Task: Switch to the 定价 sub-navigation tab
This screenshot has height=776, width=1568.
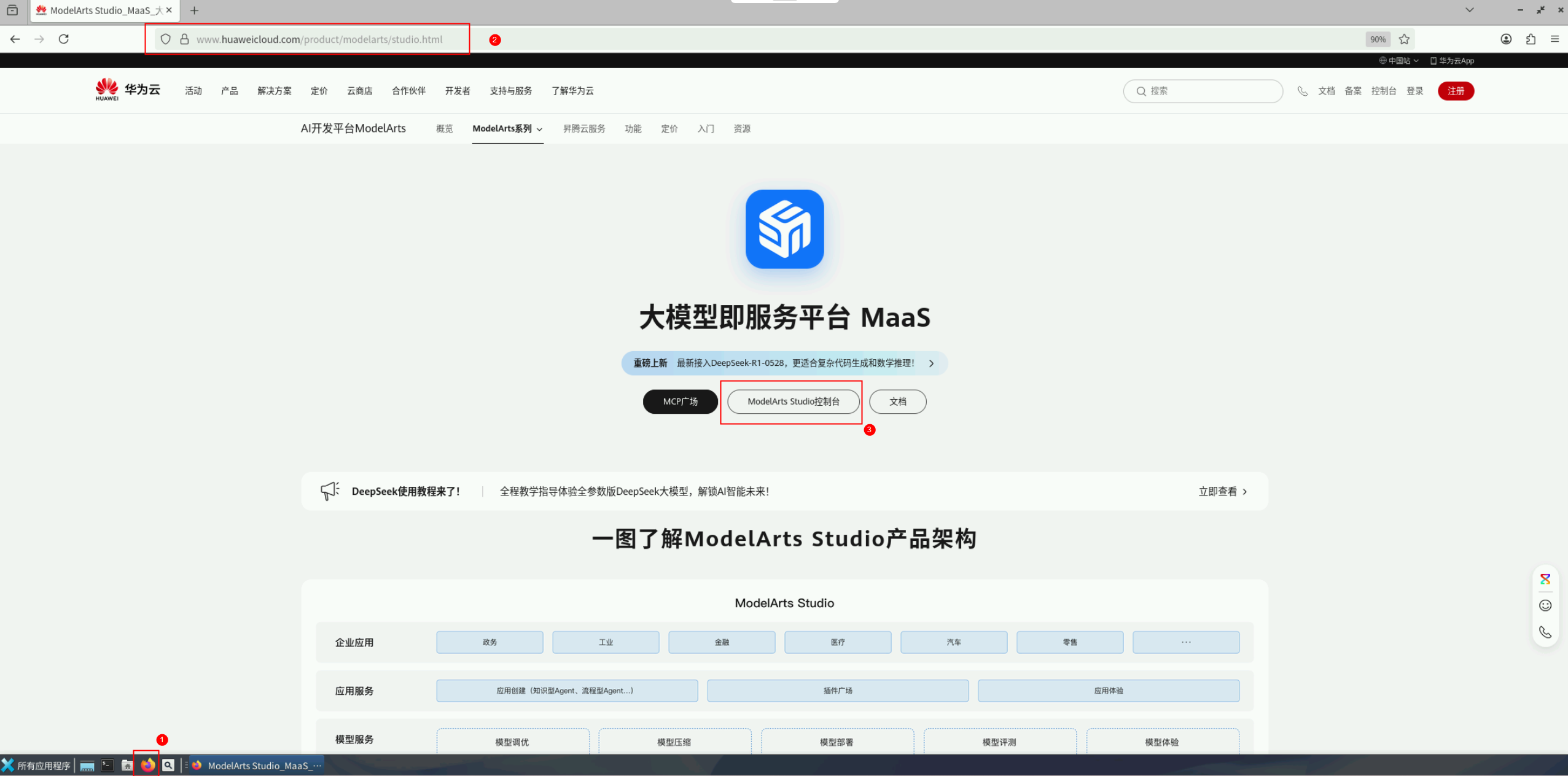Action: (x=669, y=129)
